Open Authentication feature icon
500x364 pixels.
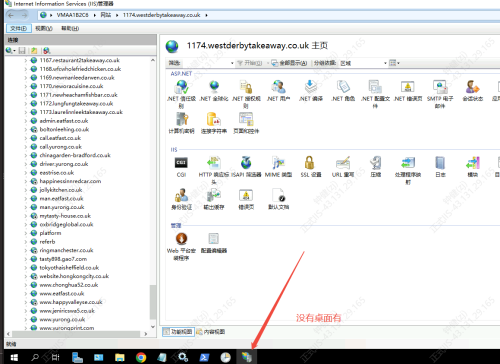click(181, 196)
